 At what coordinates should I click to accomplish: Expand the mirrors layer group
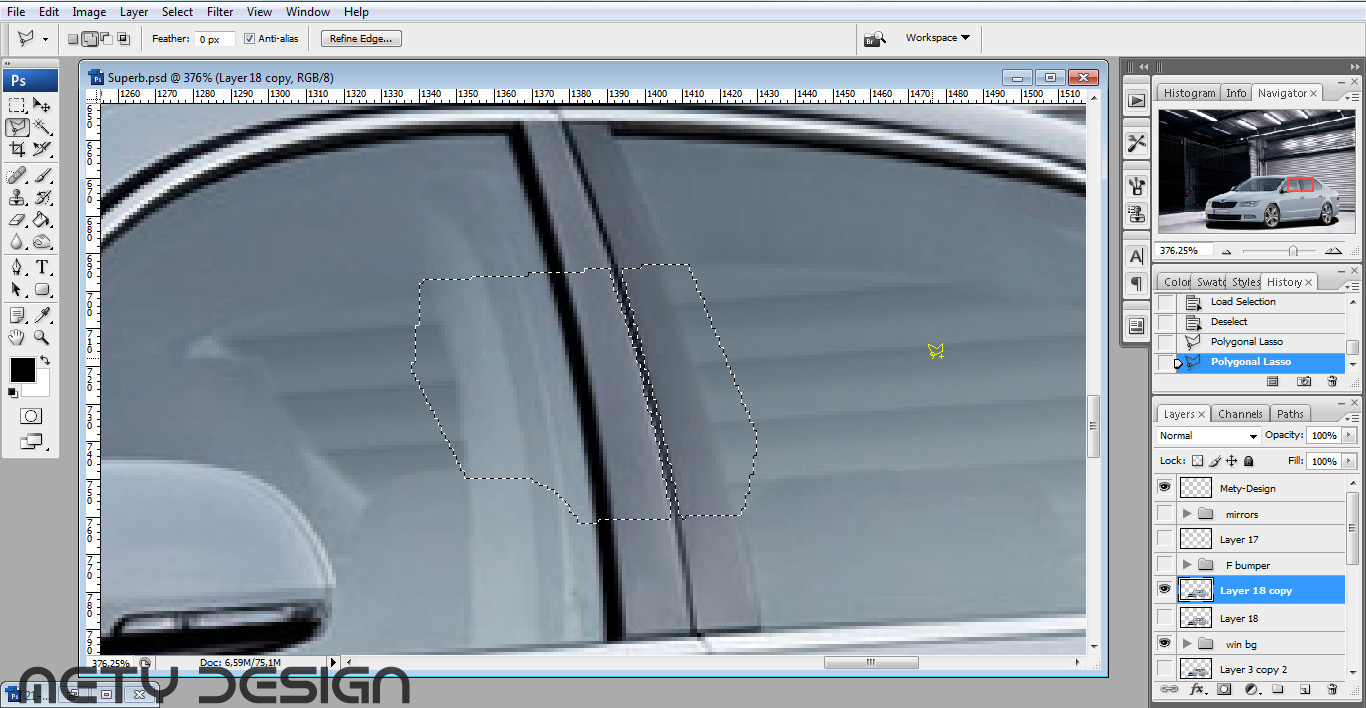[x=1187, y=514]
